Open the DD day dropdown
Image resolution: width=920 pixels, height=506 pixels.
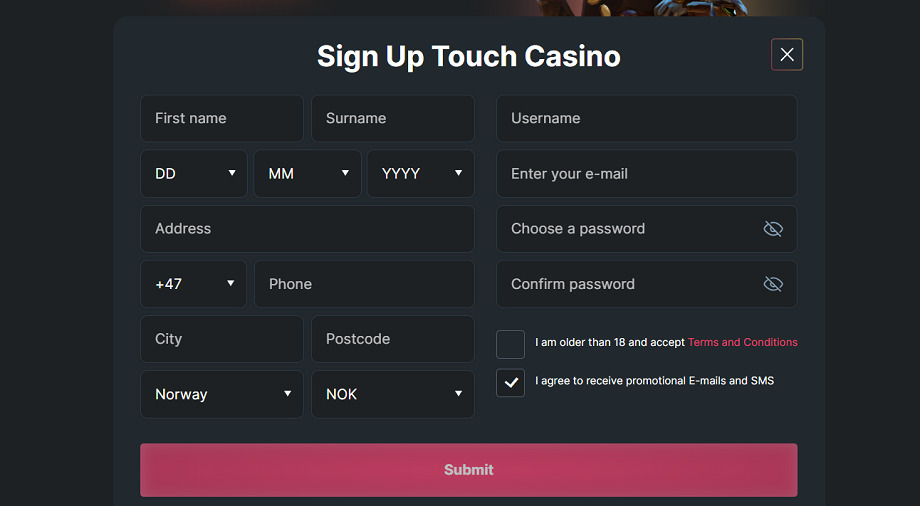(x=194, y=173)
